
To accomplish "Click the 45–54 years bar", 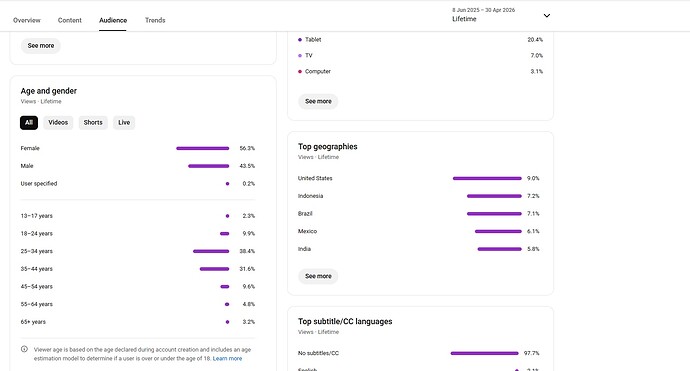I will tap(225, 287).
